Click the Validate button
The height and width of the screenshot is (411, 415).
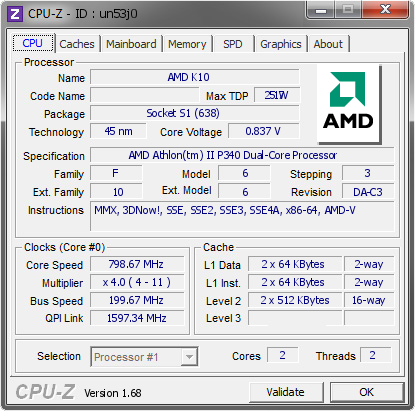[x=286, y=392]
